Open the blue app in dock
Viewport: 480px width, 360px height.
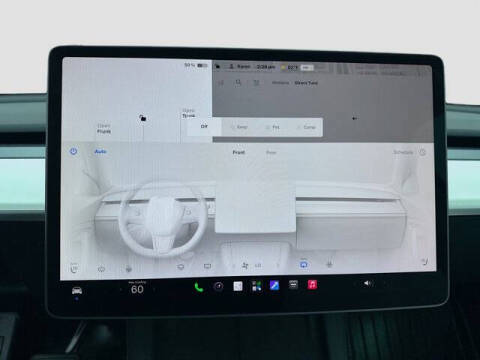click(274, 285)
